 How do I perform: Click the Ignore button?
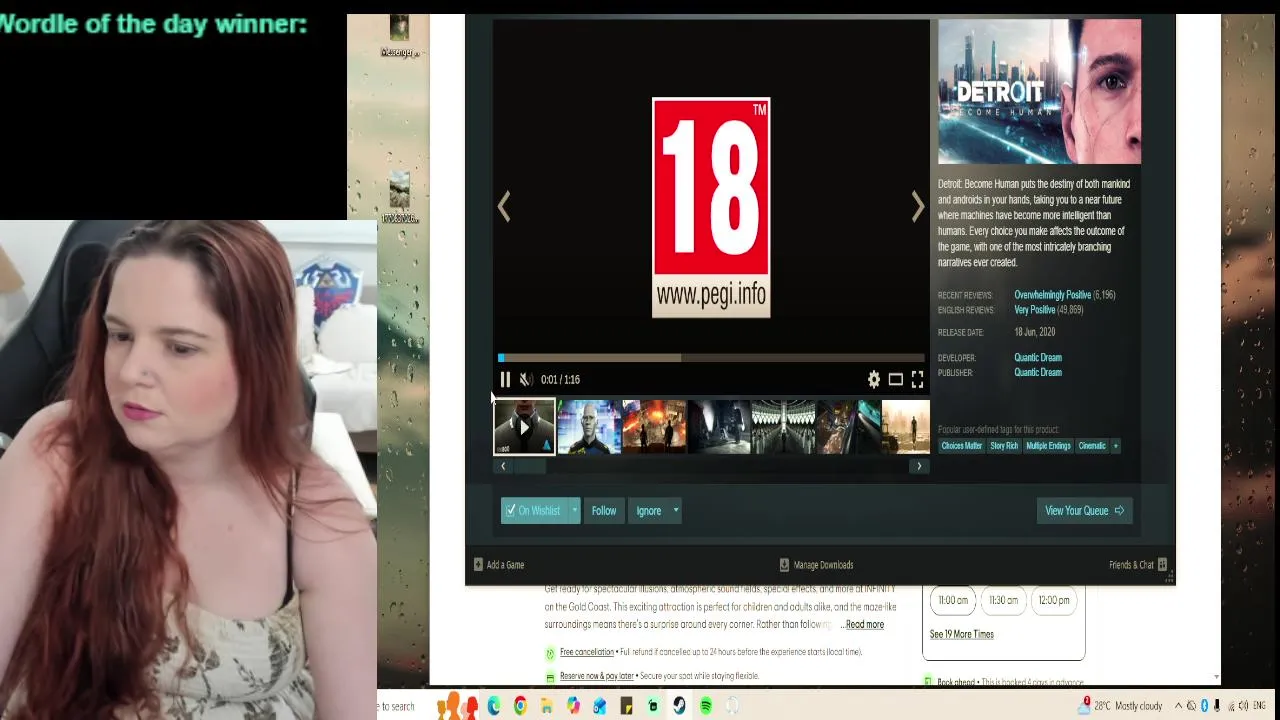pyautogui.click(x=648, y=510)
